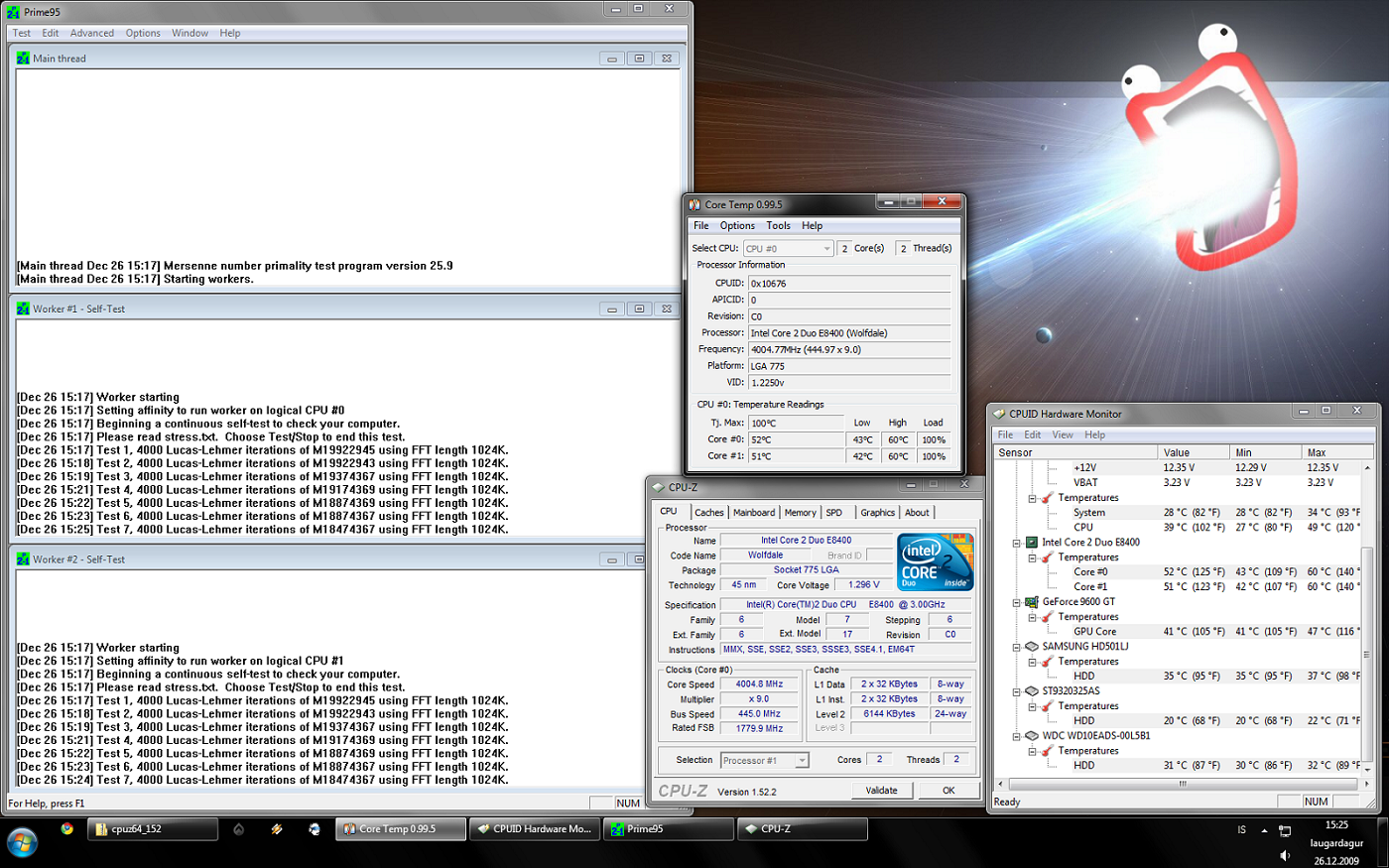Screen dimensions: 1389x868
Task: Launch Chrome from the taskbar
Action: click(66, 828)
